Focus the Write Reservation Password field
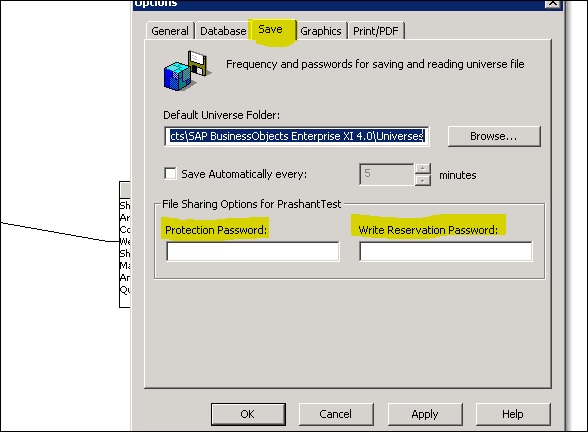The height and width of the screenshot is (432, 588). tap(446, 251)
